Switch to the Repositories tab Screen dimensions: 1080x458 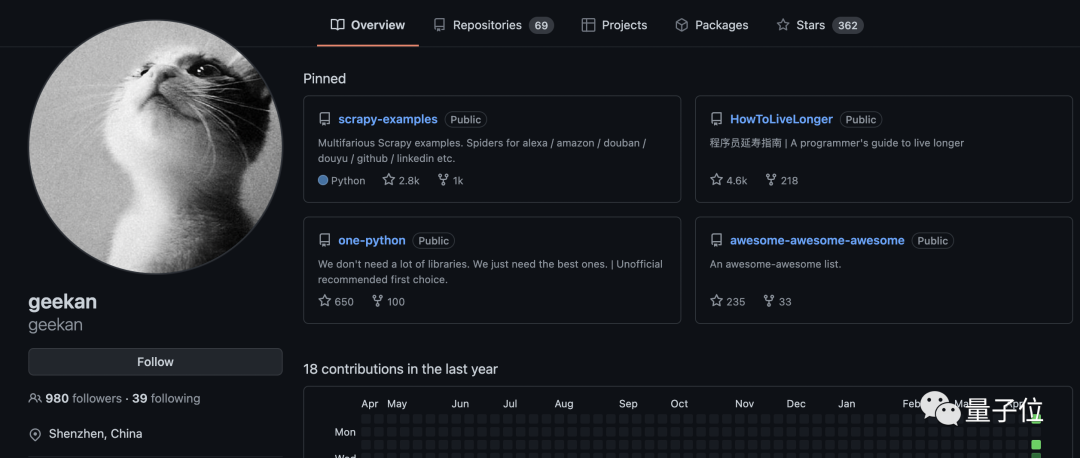(x=492, y=25)
